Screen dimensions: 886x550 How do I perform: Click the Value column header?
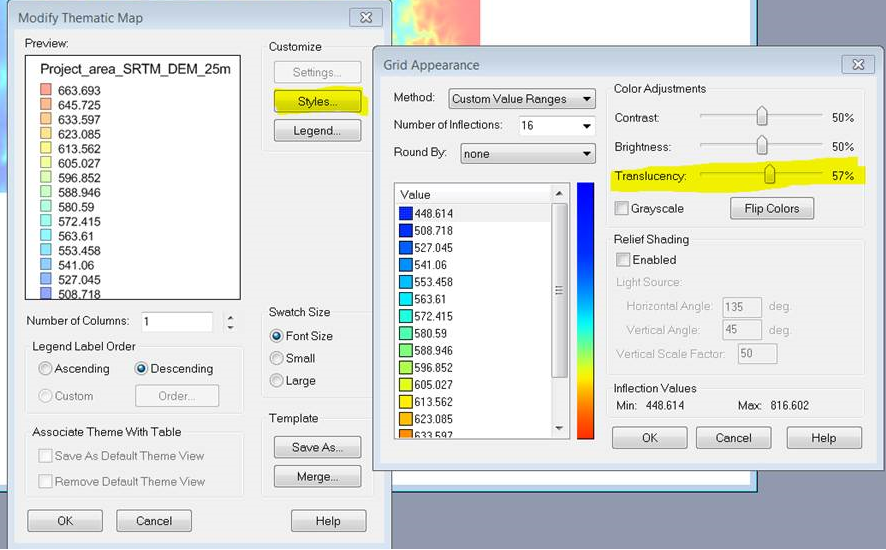pyautogui.click(x=474, y=194)
